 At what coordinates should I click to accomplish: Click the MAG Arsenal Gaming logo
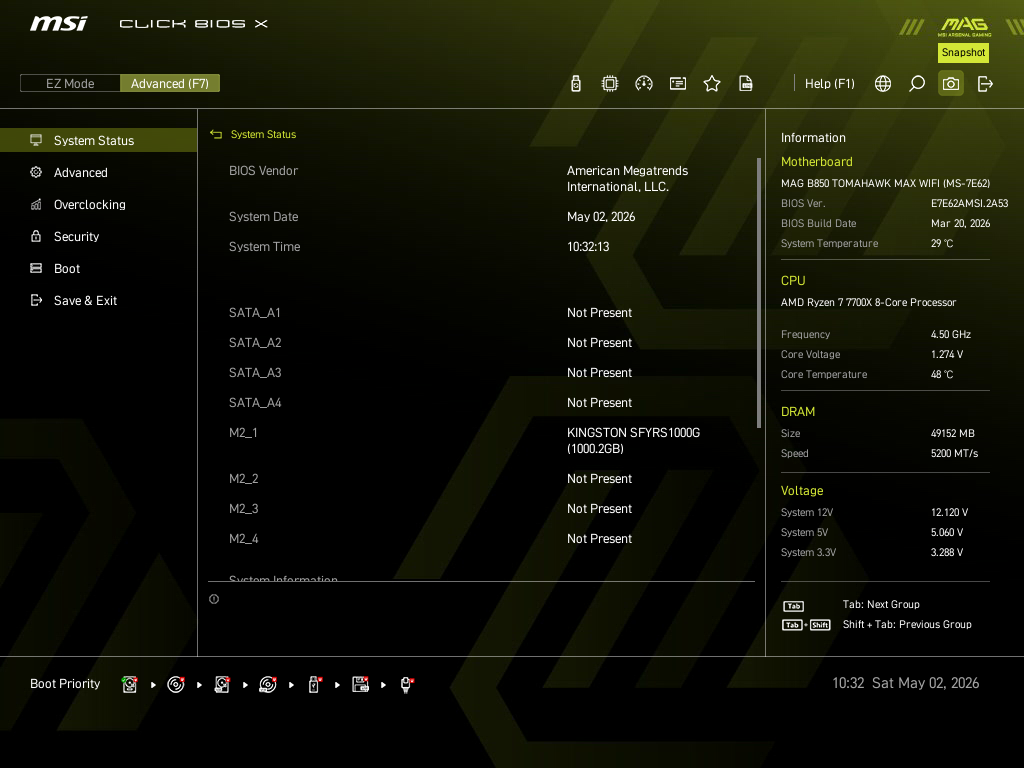[x=965, y=27]
